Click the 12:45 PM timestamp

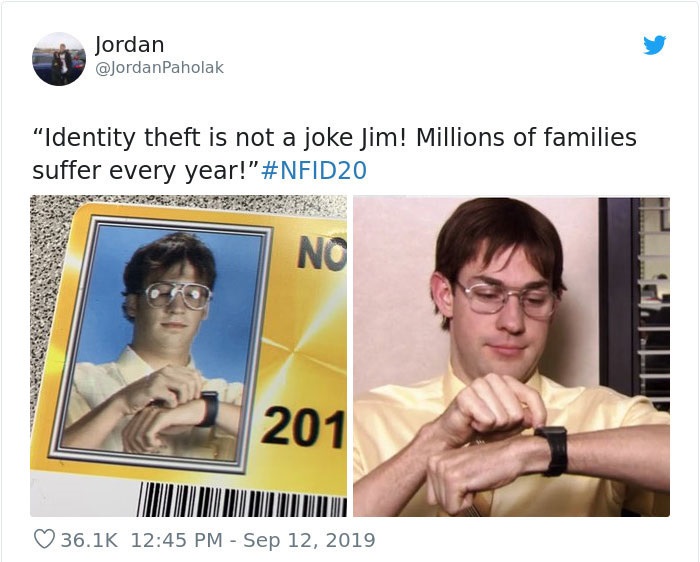(x=176, y=540)
